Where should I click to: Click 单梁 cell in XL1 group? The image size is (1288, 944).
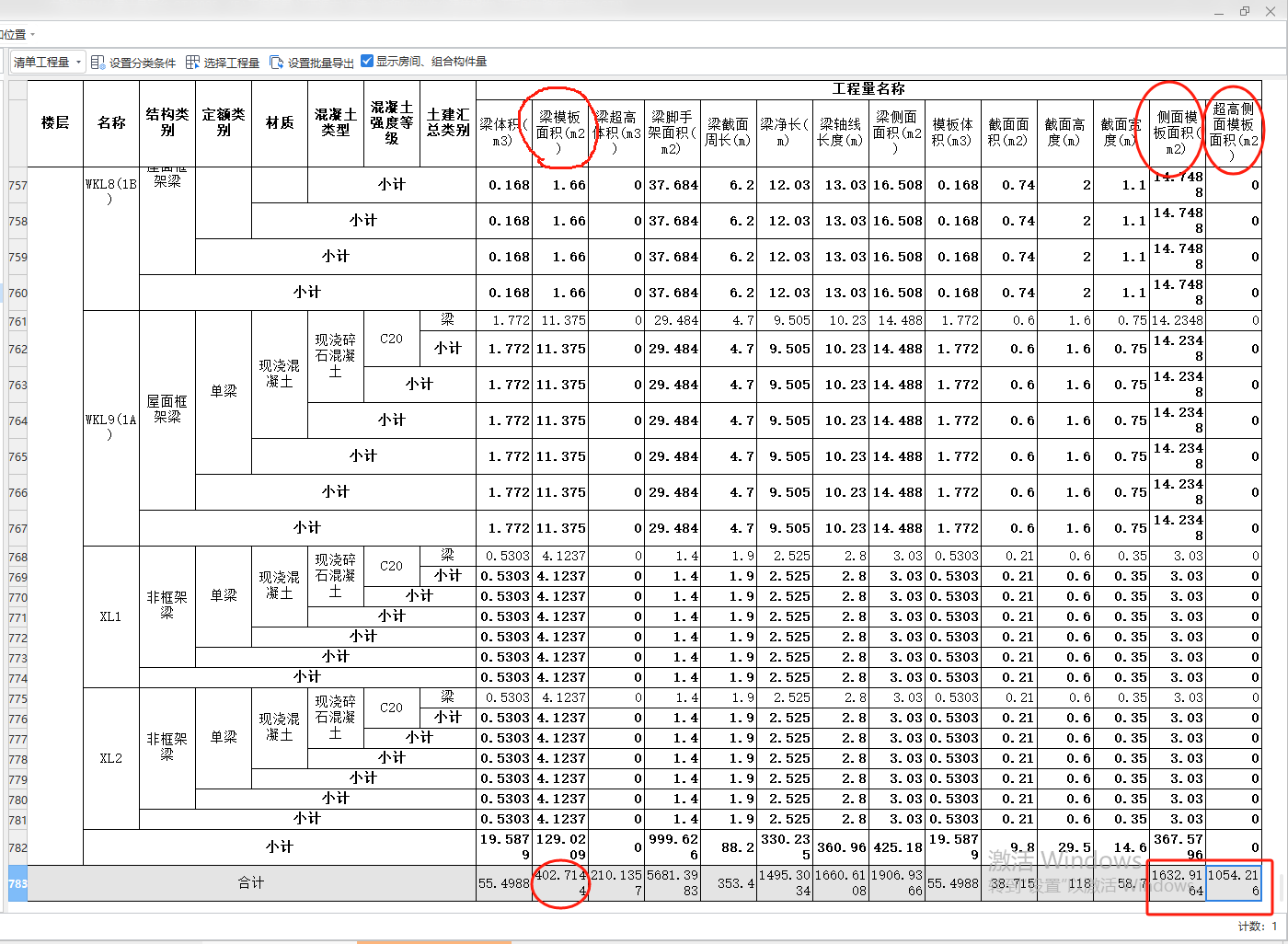tap(224, 596)
